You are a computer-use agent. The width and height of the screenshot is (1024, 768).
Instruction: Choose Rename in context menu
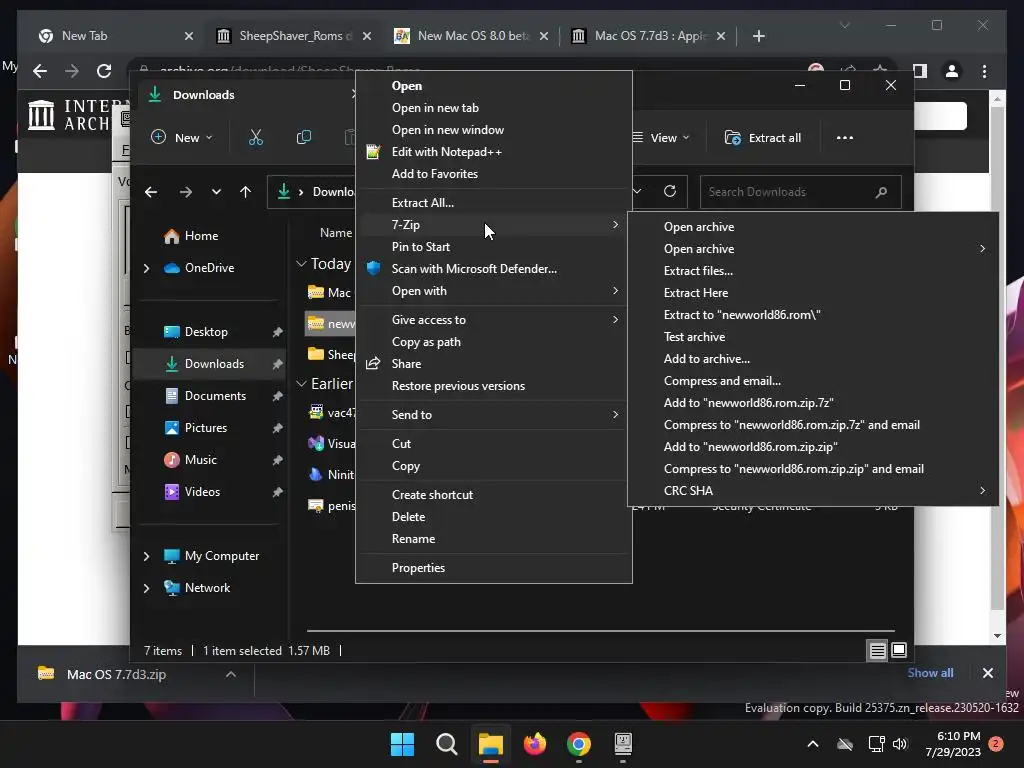pos(494,539)
